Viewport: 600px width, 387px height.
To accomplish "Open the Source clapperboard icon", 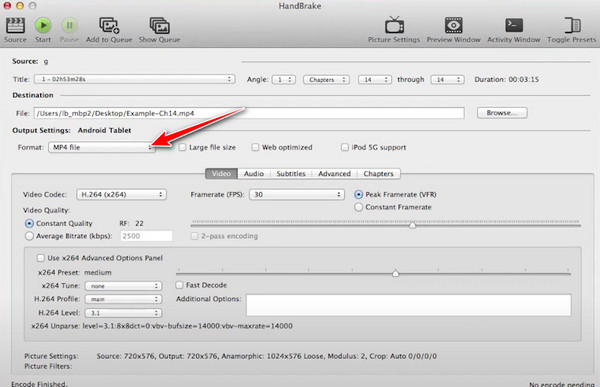I will point(15,26).
